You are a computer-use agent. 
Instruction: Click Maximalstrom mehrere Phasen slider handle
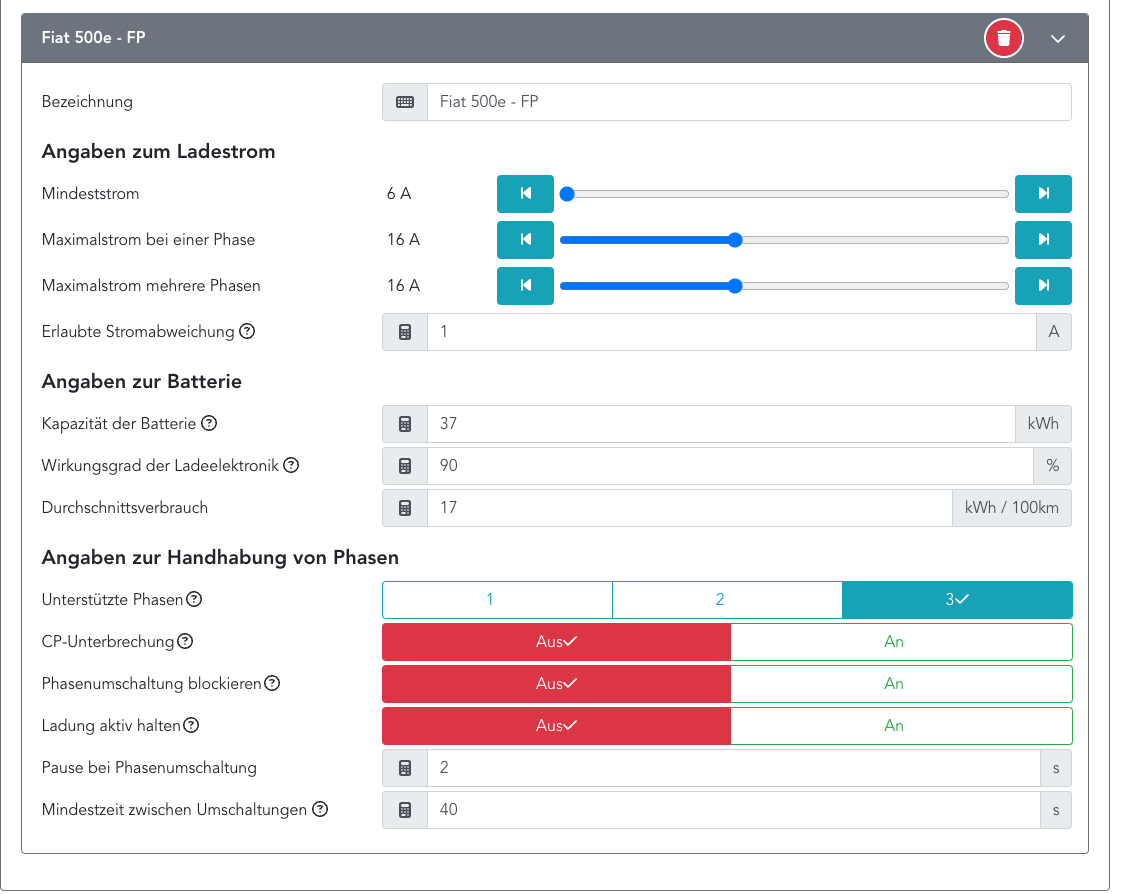(734, 286)
